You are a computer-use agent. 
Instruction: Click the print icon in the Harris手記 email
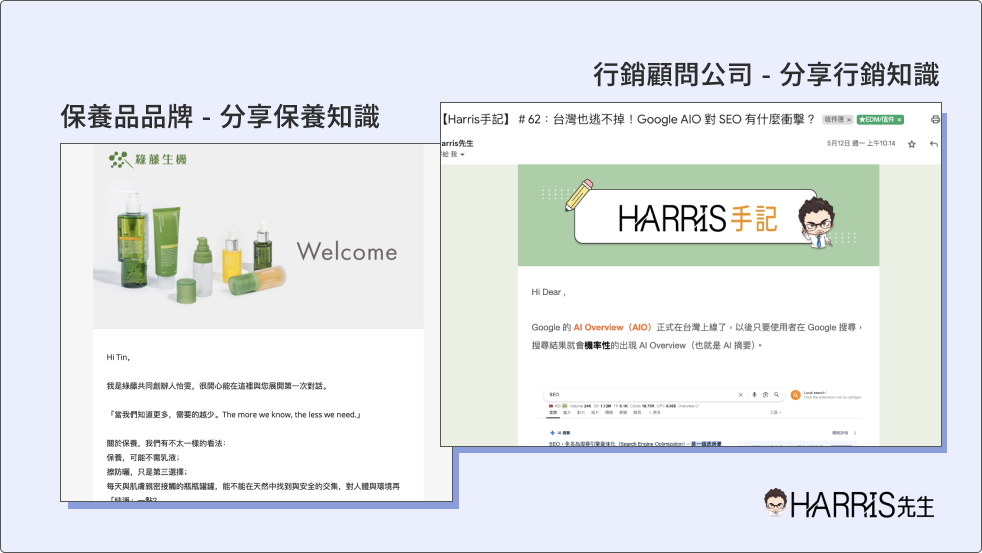(x=934, y=120)
